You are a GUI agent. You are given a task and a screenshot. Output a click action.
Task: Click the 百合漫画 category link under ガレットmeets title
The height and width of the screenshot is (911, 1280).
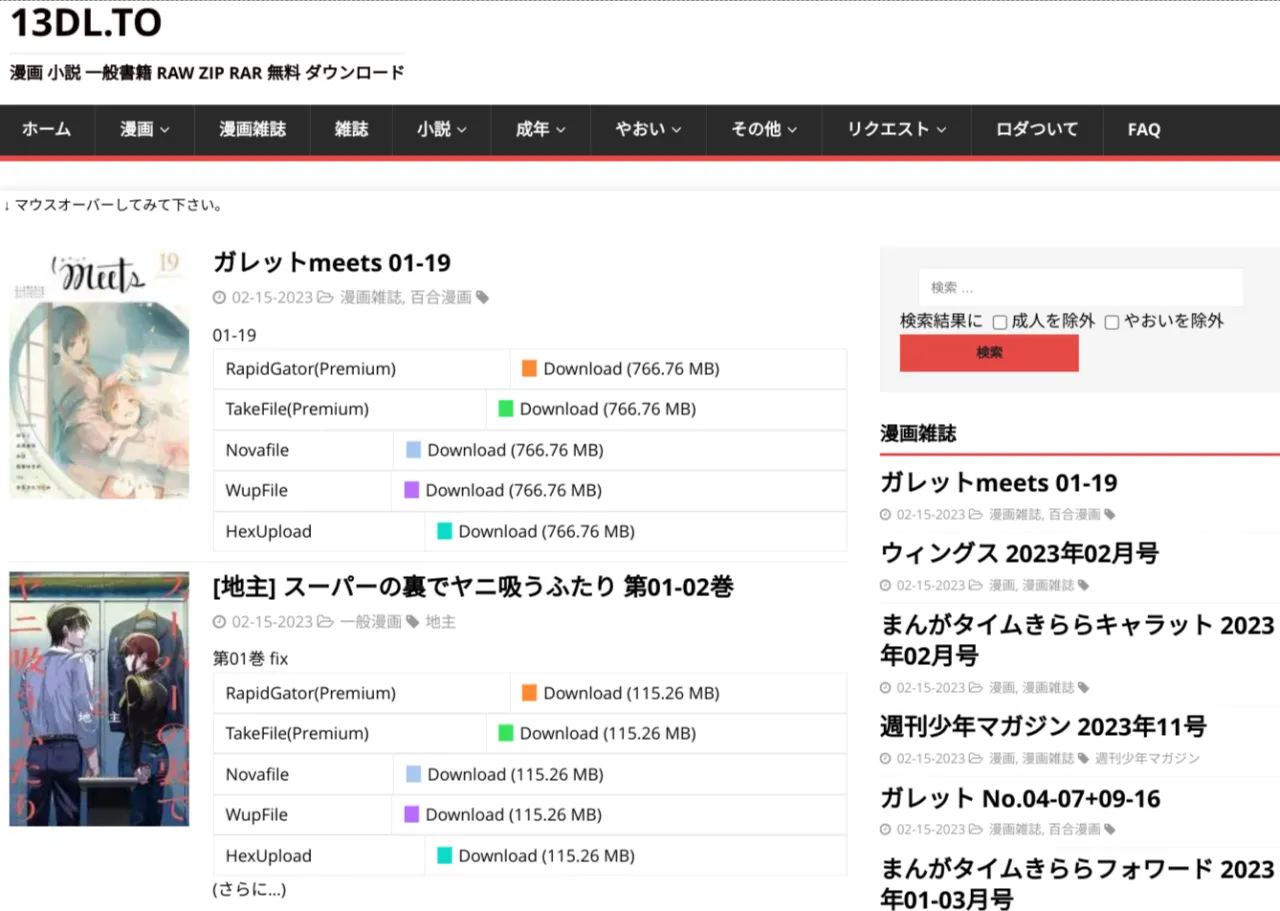(440, 297)
